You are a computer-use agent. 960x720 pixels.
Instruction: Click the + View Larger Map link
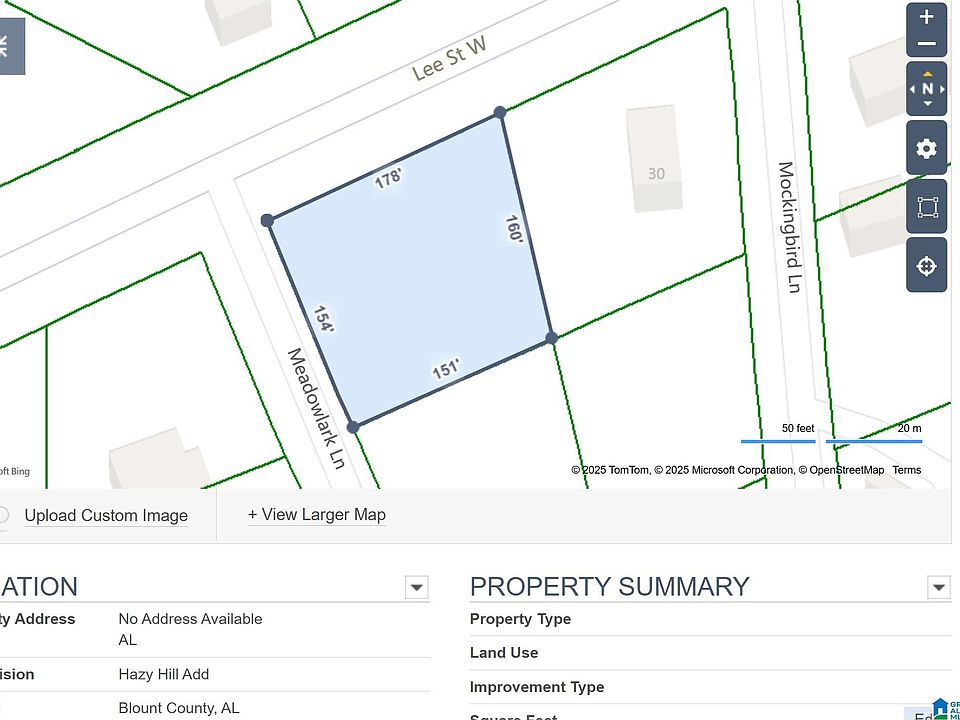point(317,515)
